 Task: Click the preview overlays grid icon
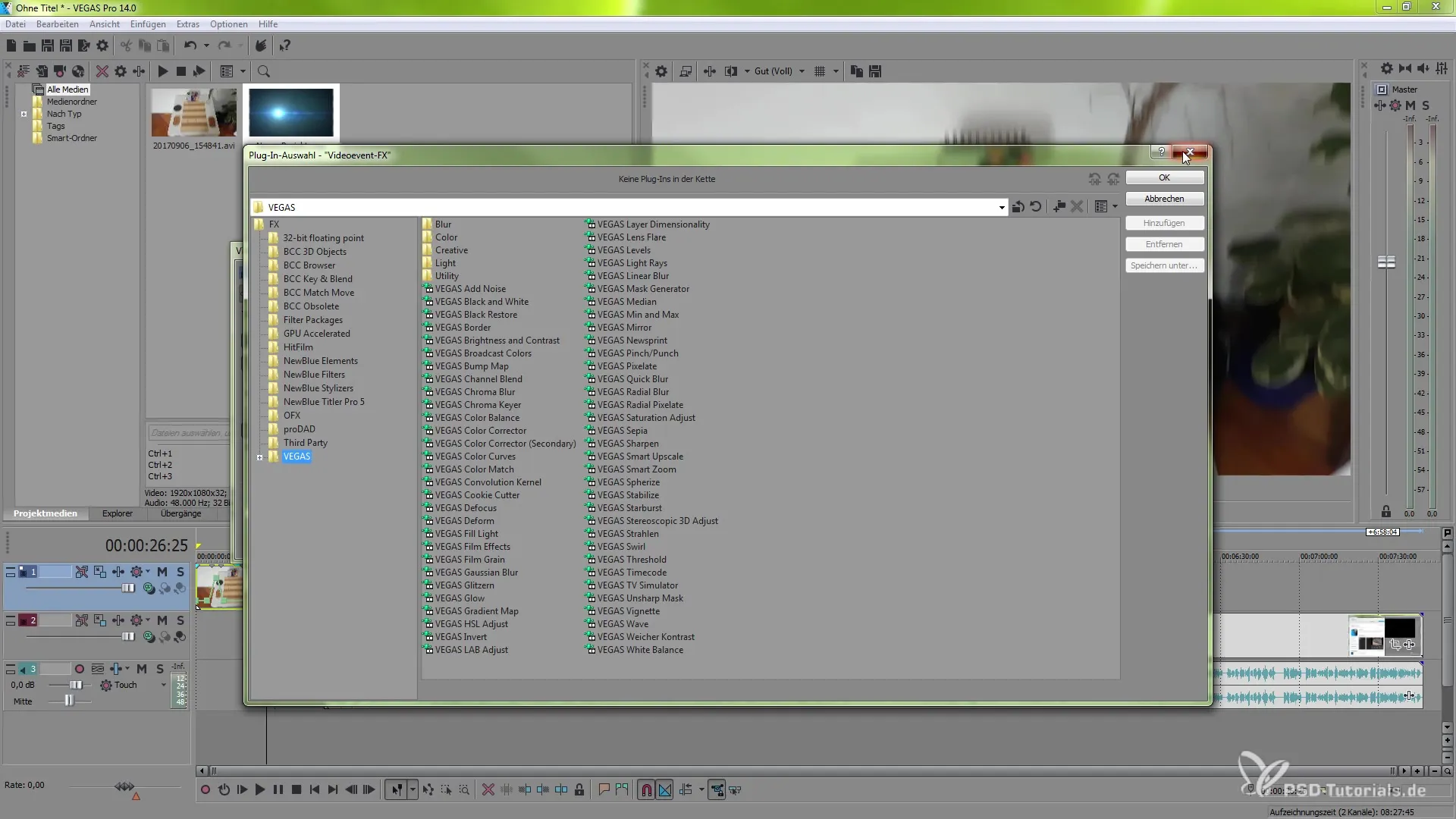click(x=820, y=71)
